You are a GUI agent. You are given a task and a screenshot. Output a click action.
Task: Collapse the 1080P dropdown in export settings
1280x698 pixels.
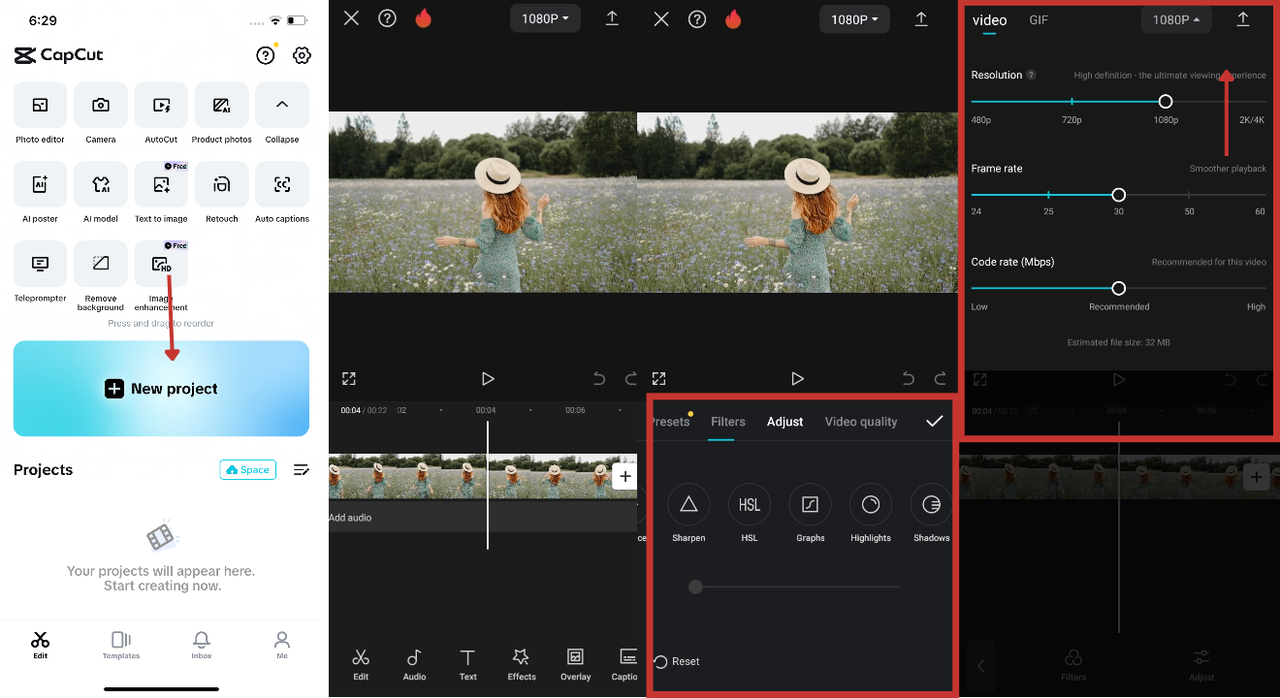pyautogui.click(x=1176, y=19)
